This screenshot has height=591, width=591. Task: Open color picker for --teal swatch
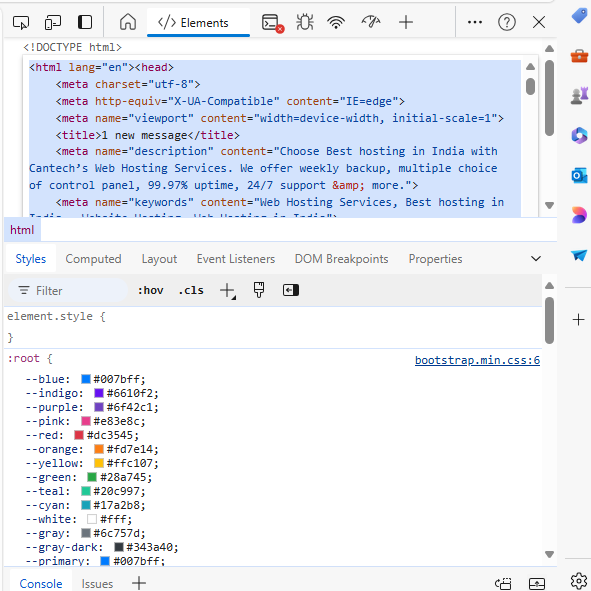point(86,491)
